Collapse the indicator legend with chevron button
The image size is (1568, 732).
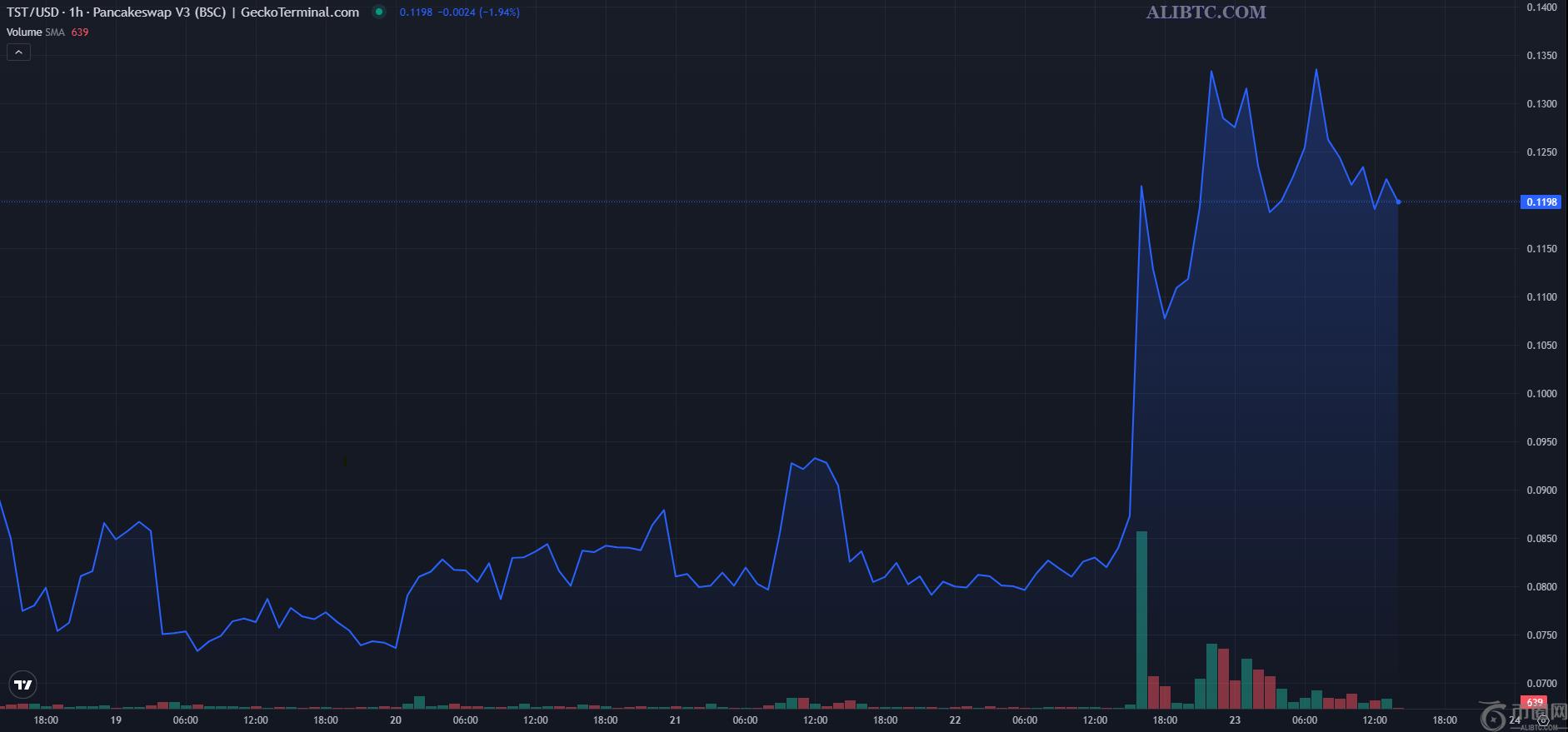coord(18,52)
